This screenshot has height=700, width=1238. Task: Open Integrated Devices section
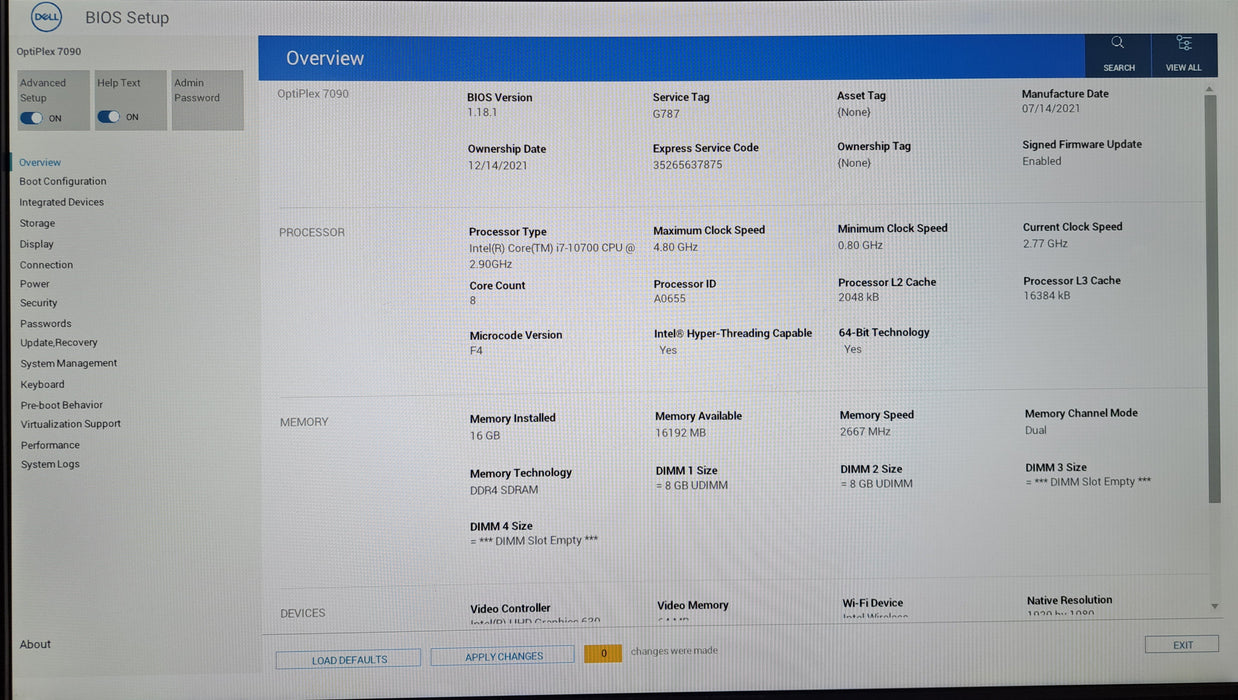[62, 202]
